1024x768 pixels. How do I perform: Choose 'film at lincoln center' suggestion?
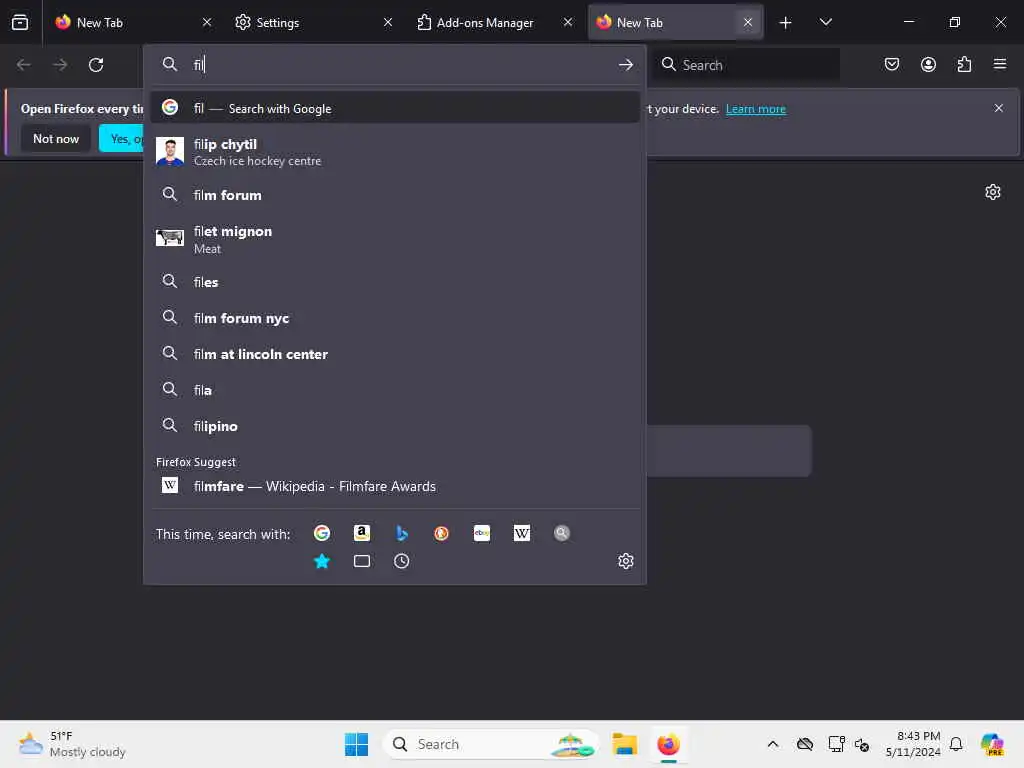tap(394, 354)
